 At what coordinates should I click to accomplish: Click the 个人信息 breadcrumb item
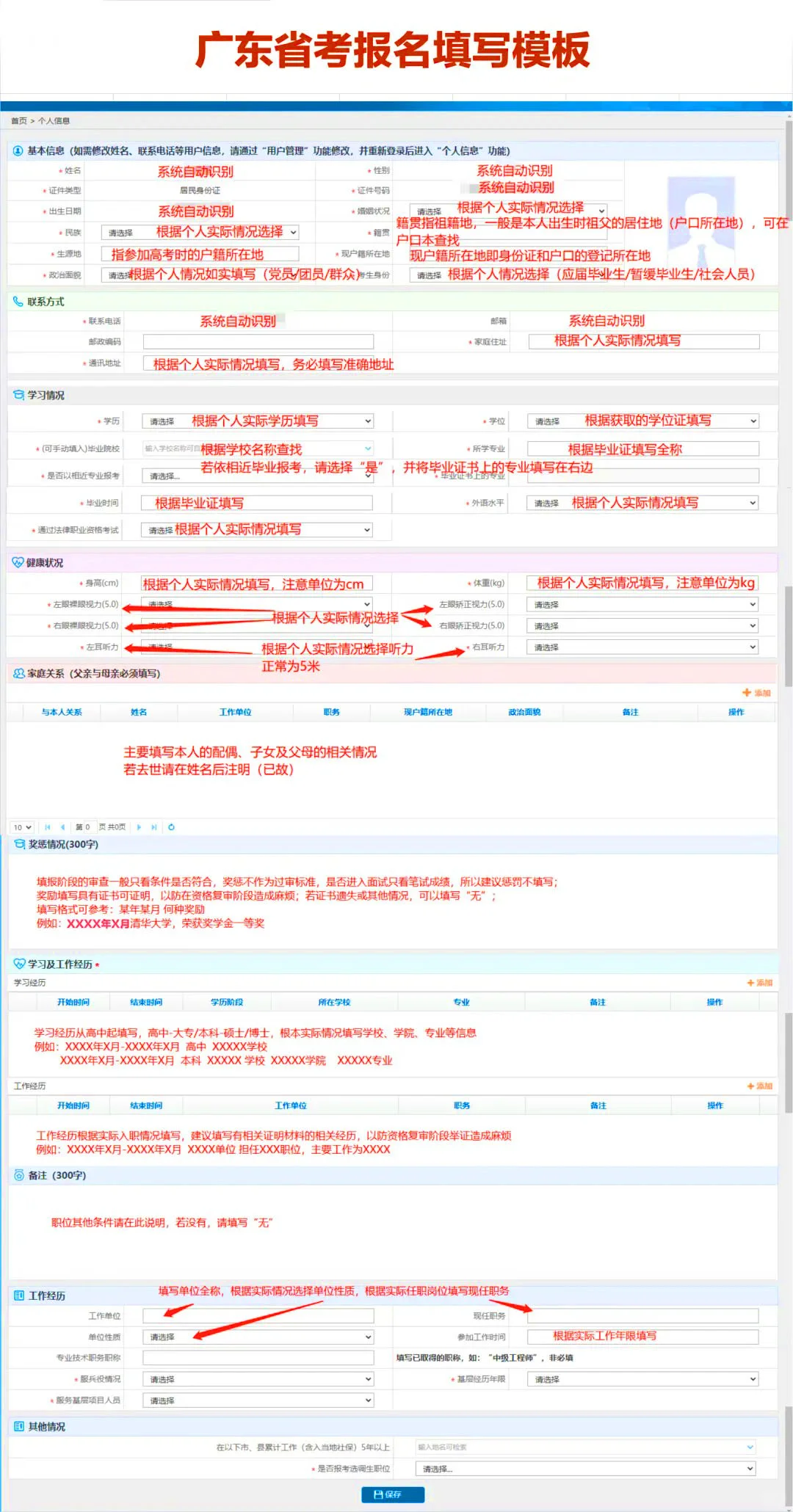(54, 121)
